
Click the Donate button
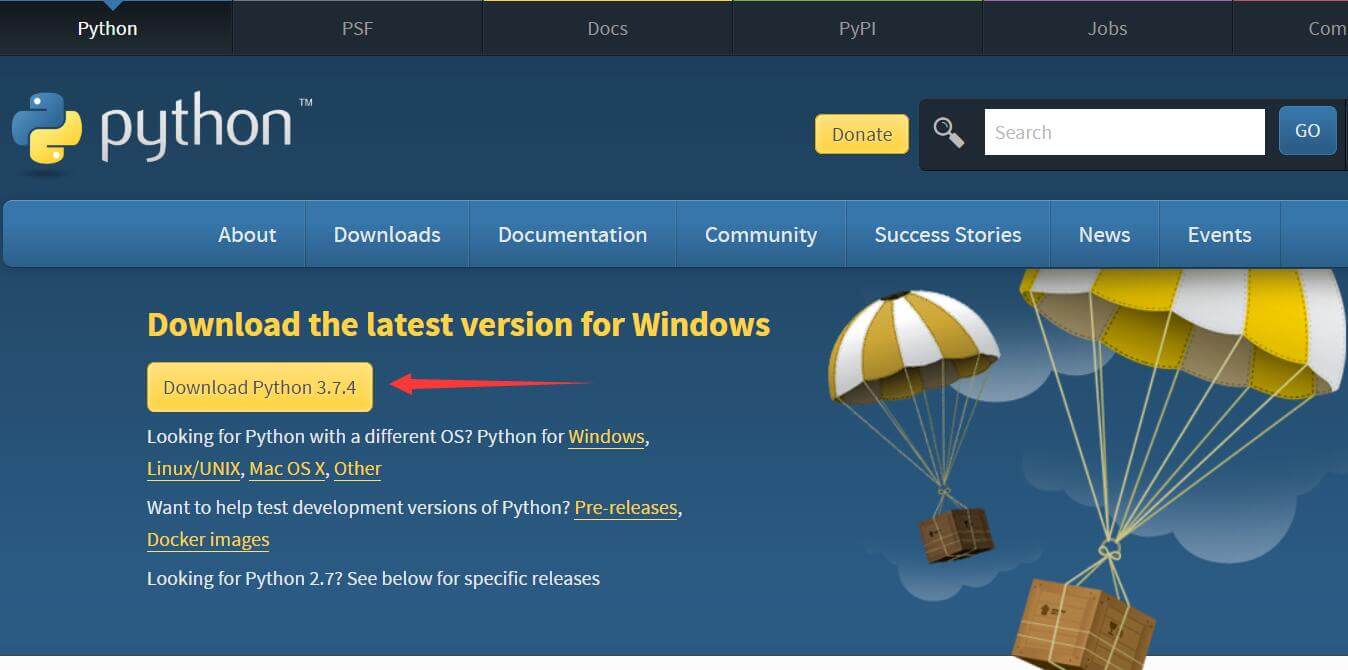click(861, 134)
